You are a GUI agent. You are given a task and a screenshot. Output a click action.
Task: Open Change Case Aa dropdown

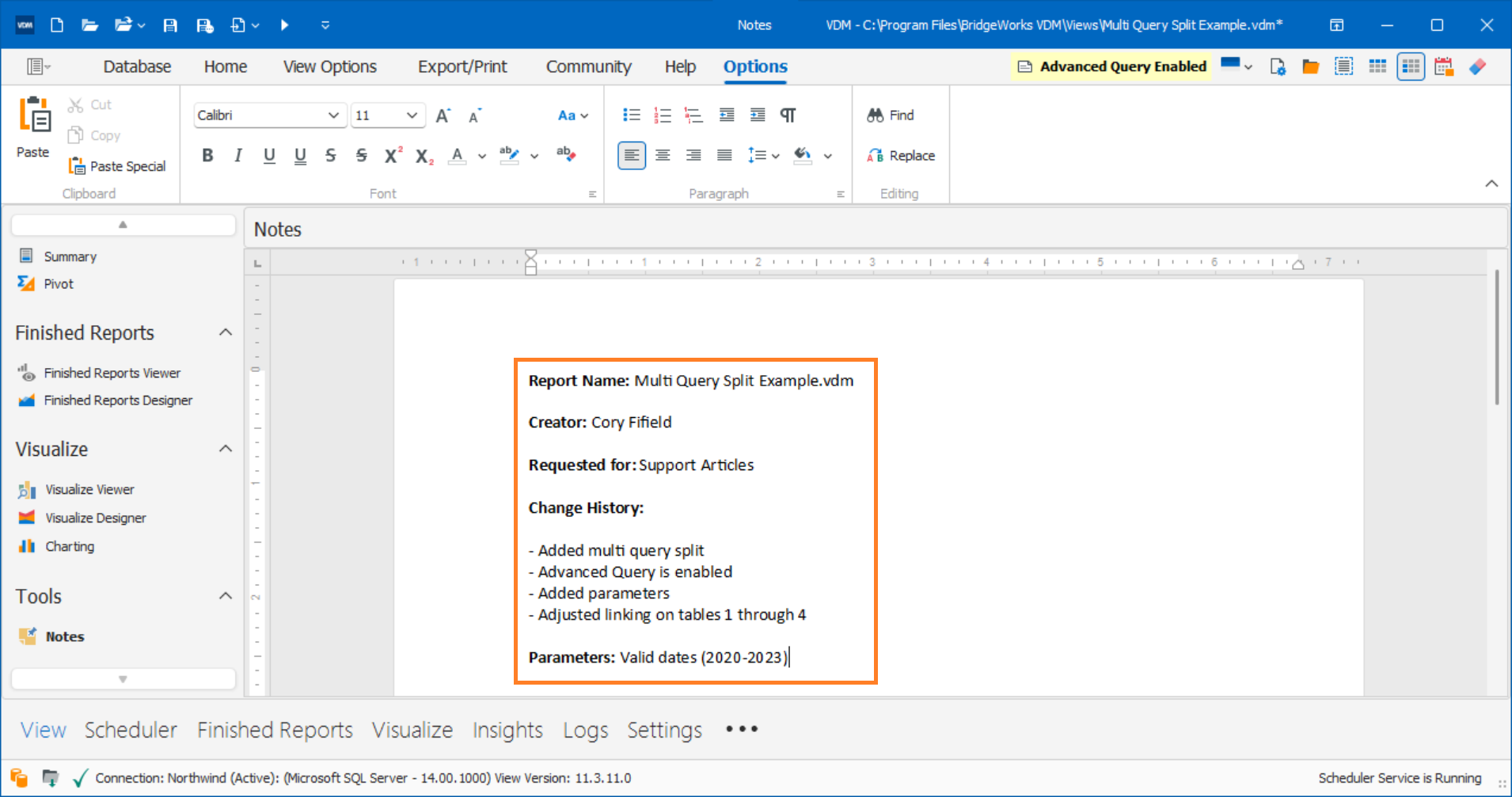click(573, 116)
